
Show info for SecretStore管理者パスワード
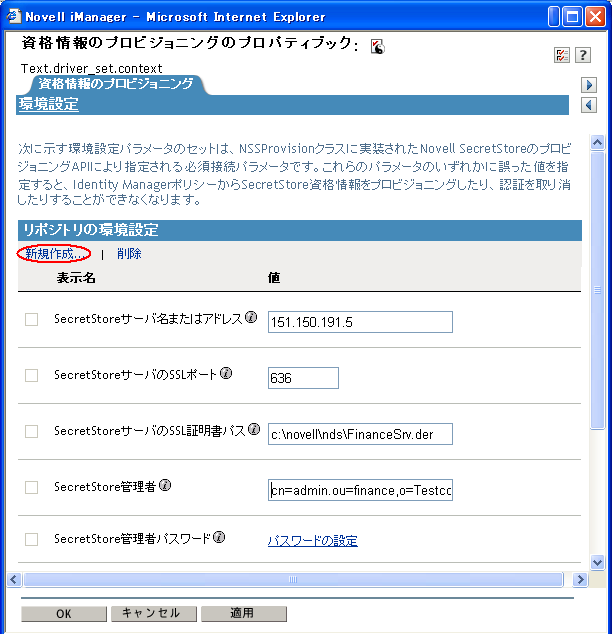[219, 537]
